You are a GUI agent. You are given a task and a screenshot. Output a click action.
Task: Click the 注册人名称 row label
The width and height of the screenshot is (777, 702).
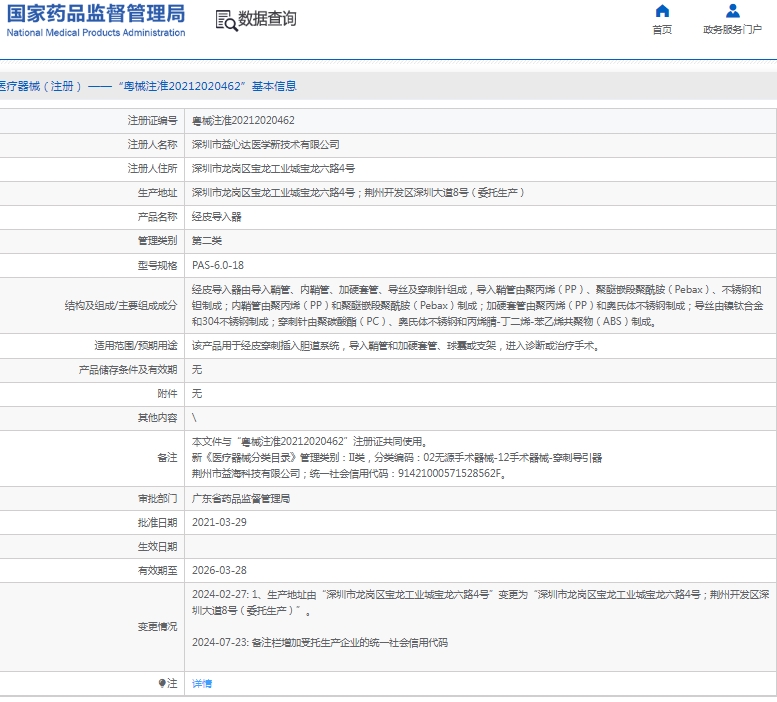click(x=152, y=145)
